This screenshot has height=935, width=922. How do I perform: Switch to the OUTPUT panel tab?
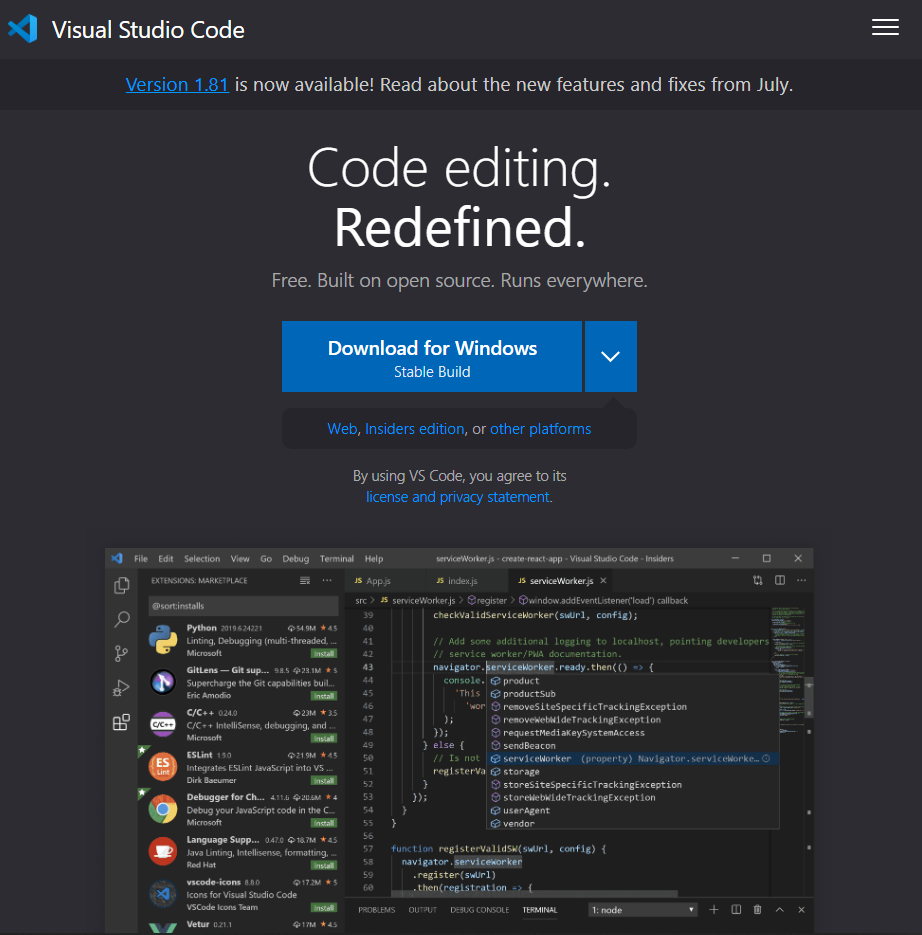(x=422, y=910)
